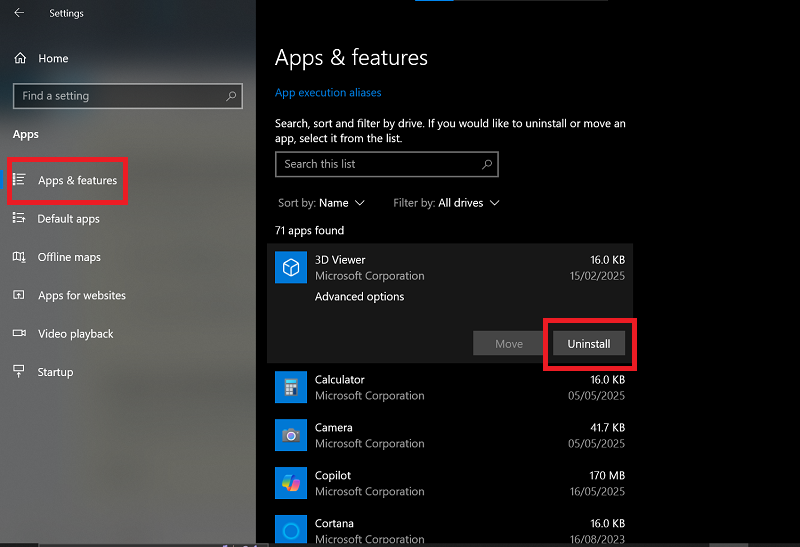The height and width of the screenshot is (547, 800).
Task: Click the 41.7 KB size of Camera
Action: (607, 428)
